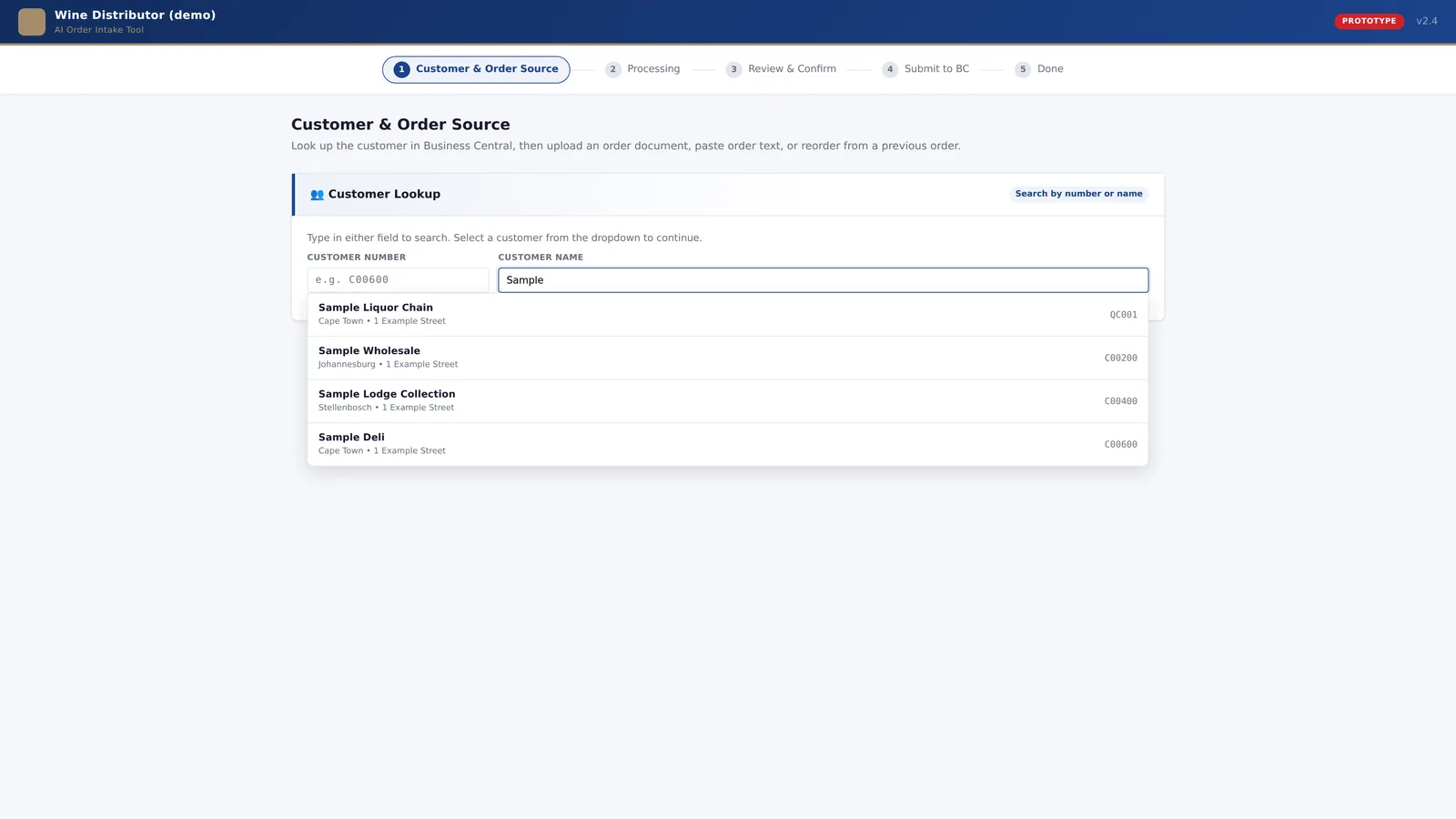This screenshot has height=819, width=1456.
Task: Click customer code C00200
Action: coord(1120,359)
